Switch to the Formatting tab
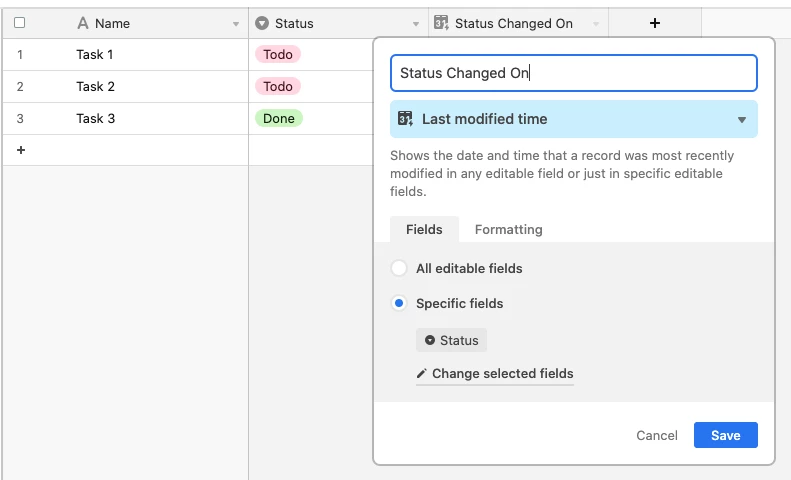This screenshot has height=480, width=791. pos(508,229)
